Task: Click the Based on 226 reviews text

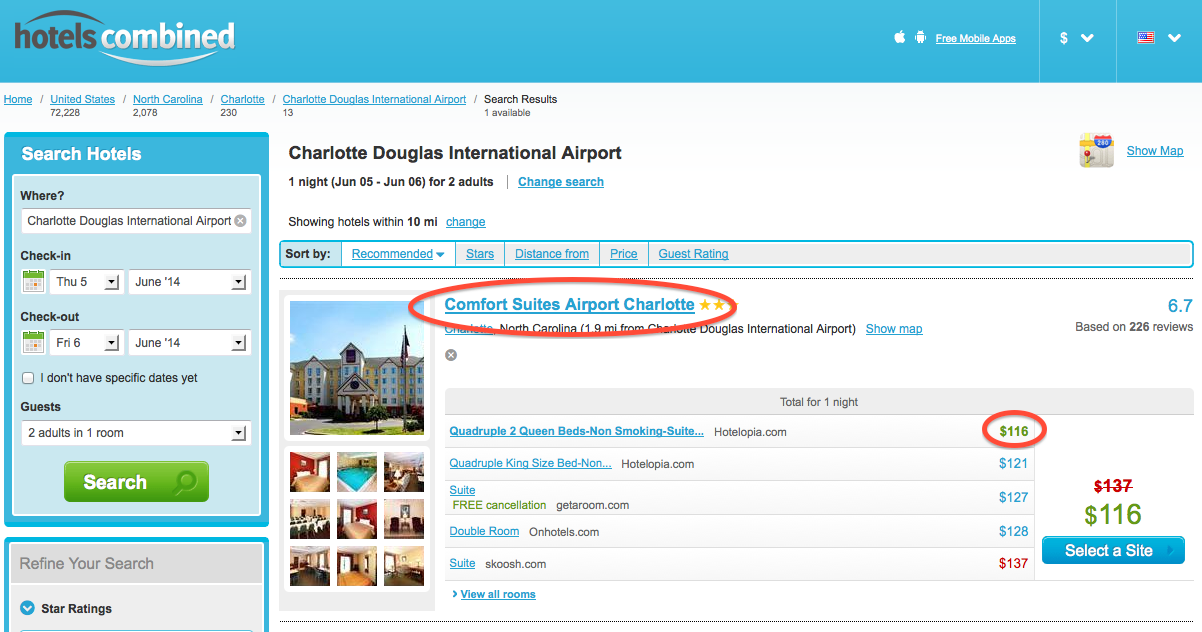Action: pos(1134,327)
